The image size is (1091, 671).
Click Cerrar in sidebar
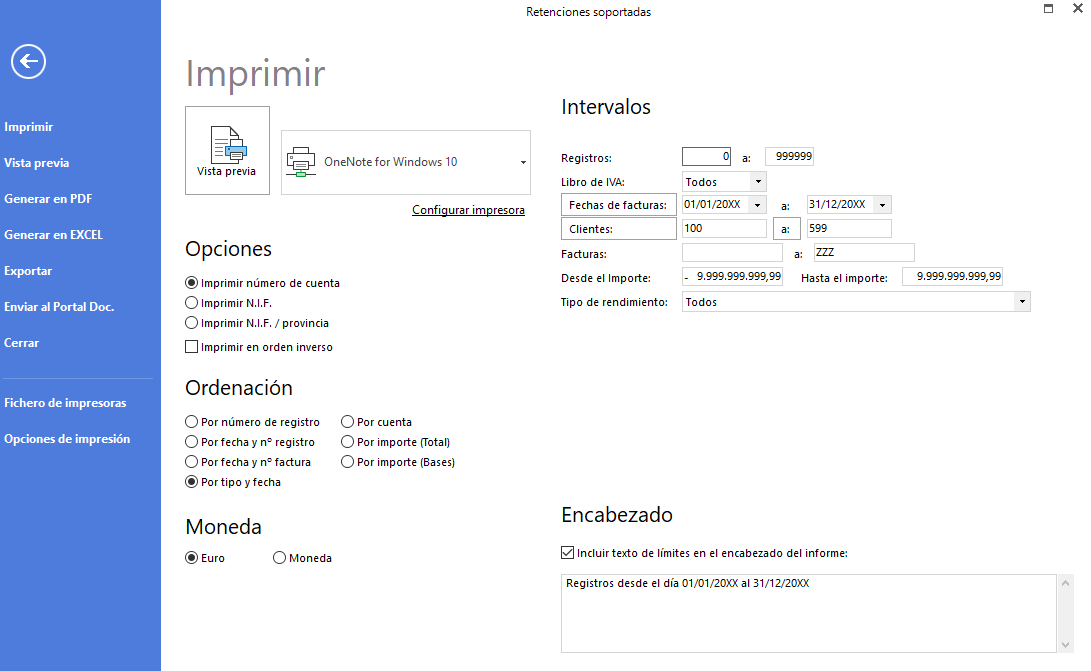[22, 342]
